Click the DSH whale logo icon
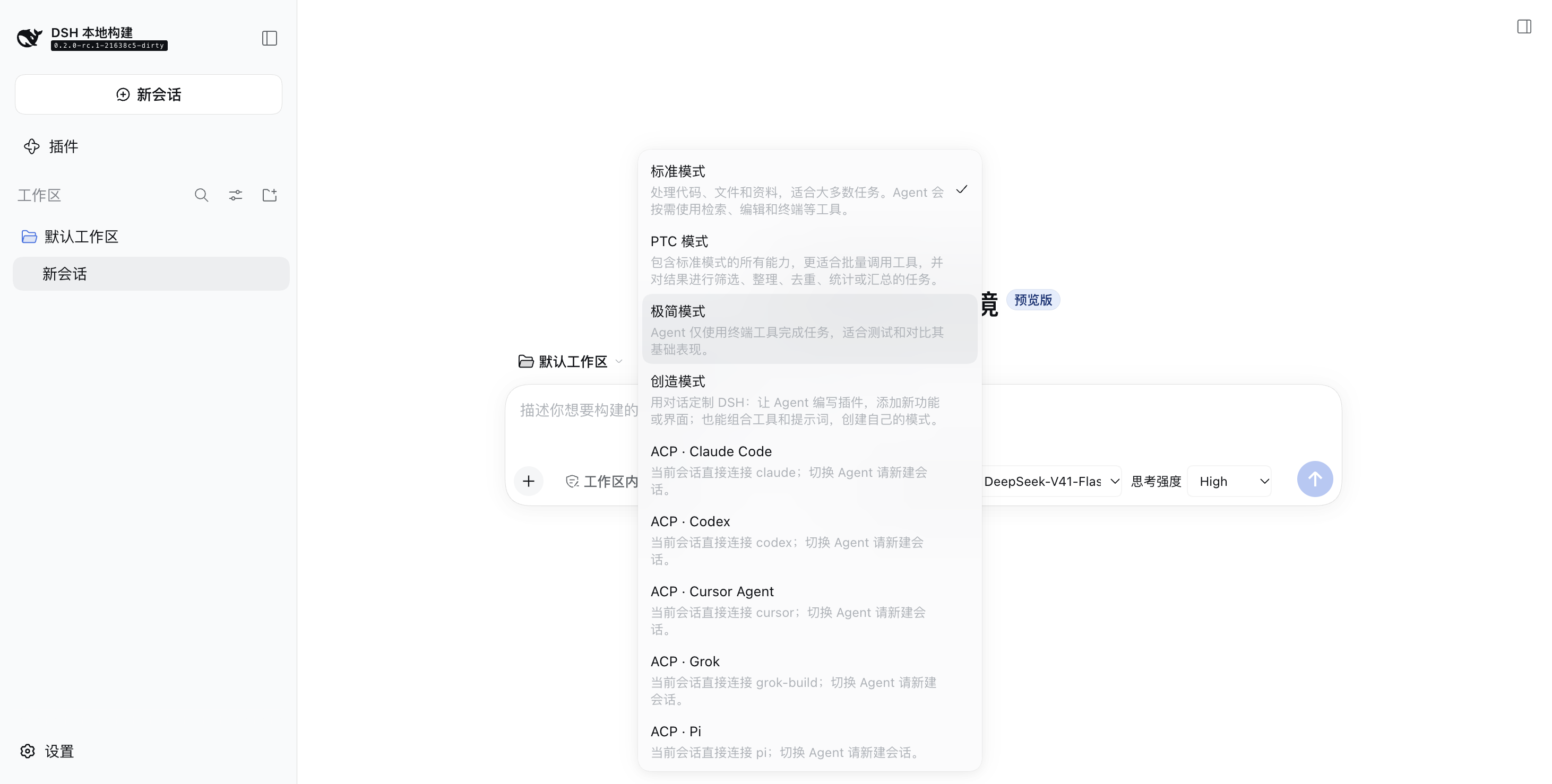1552x784 pixels. (30, 38)
